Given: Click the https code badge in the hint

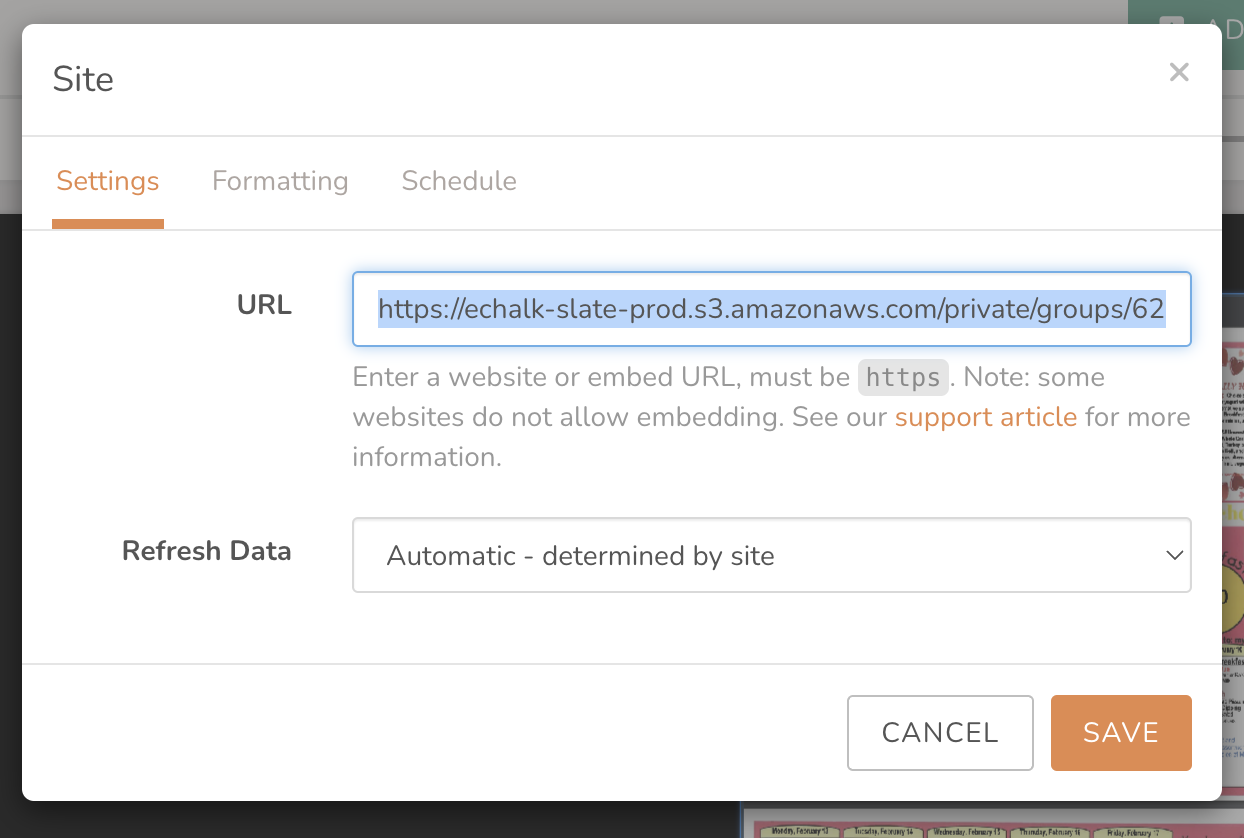Looking at the screenshot, I should (902, 378).
